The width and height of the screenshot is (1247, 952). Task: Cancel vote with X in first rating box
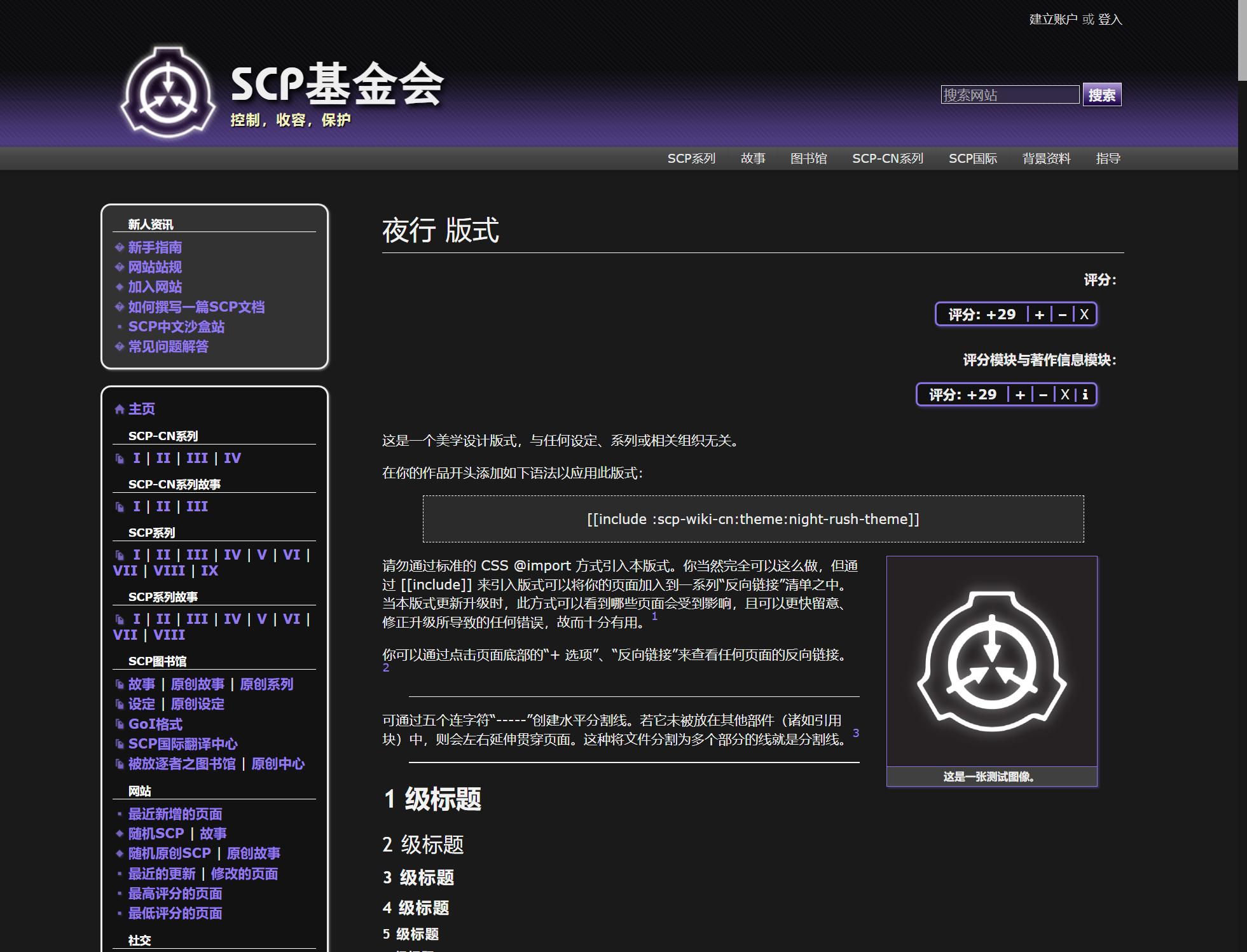(x=1084, y=314)
